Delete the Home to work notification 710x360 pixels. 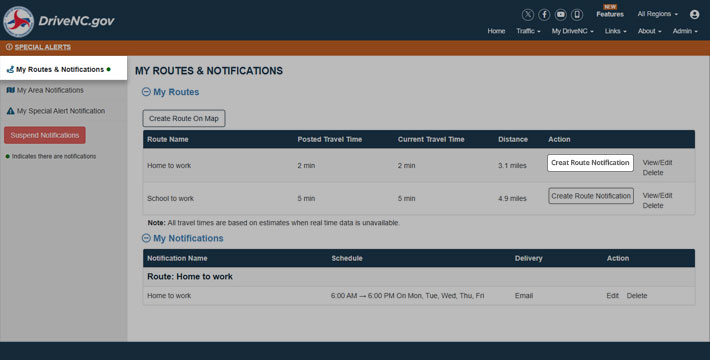click(x=637, y=296)
